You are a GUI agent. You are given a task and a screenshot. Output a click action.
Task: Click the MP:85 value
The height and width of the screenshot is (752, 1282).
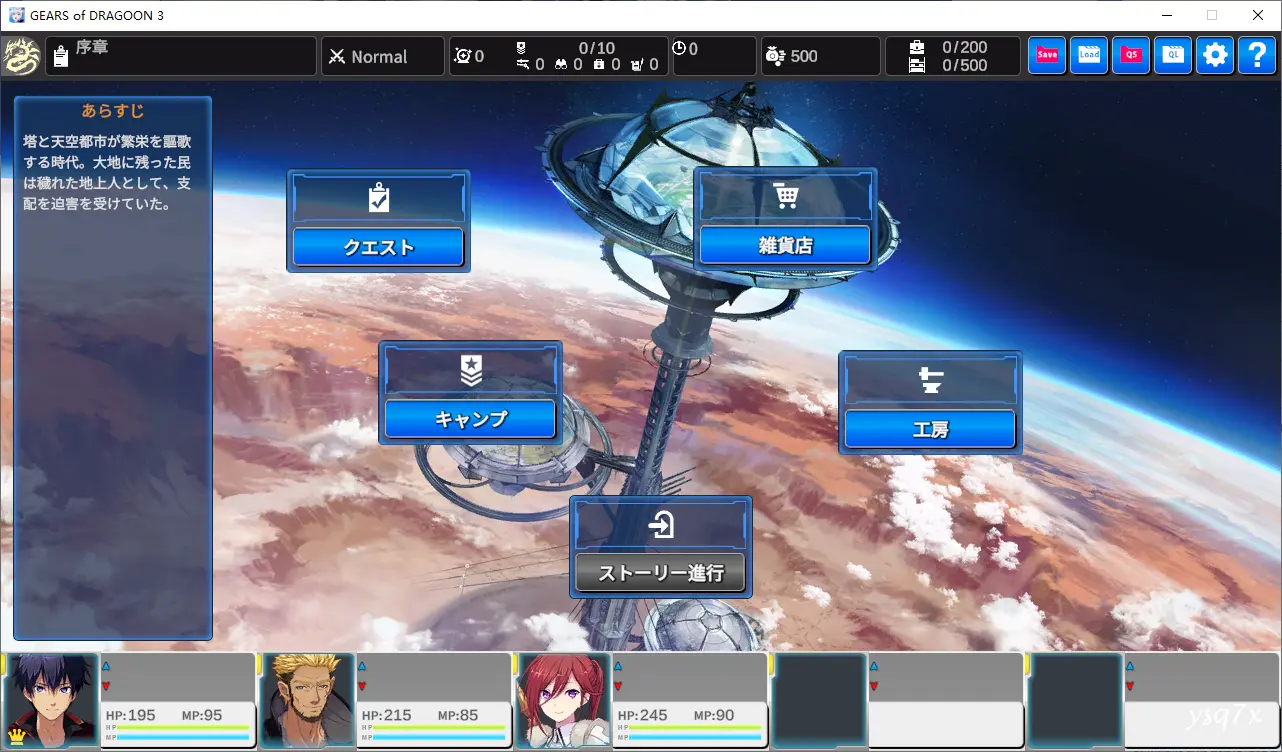[x=458, y=716]
